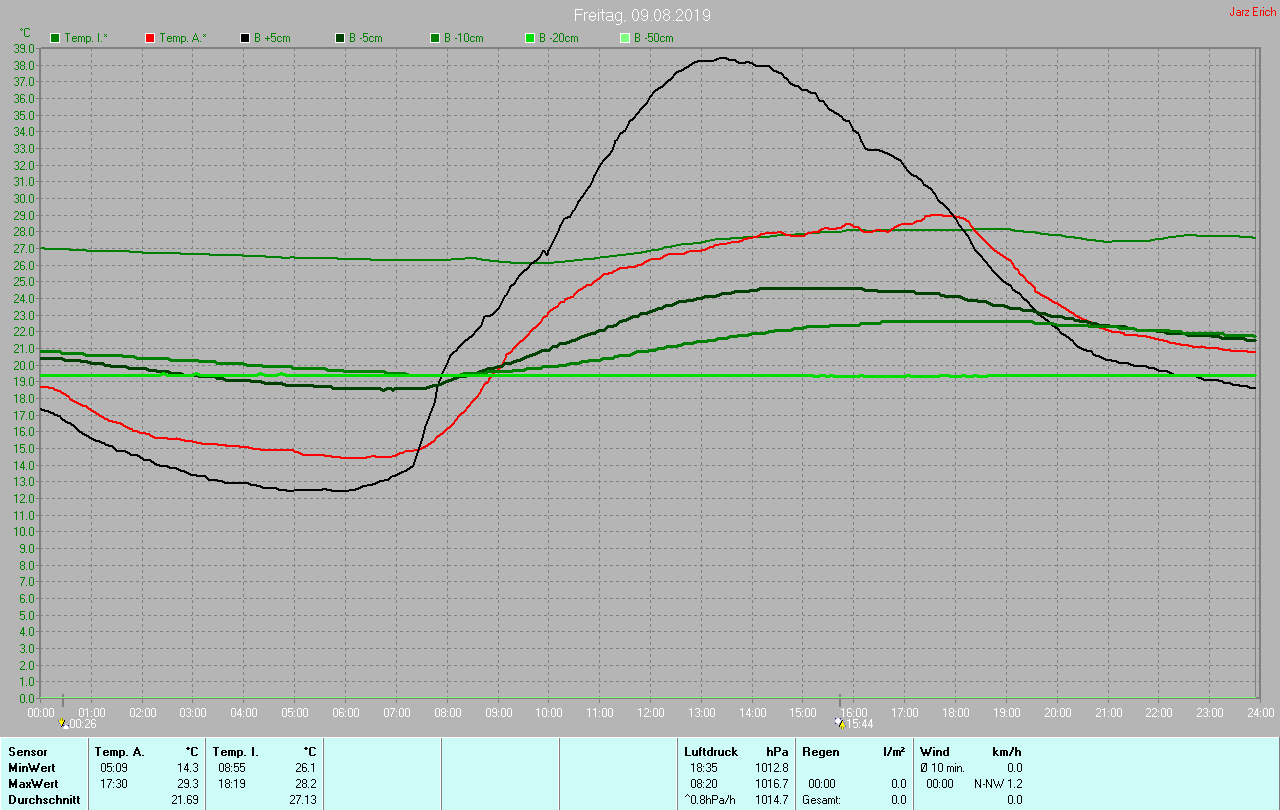Click the 05:09 minimum time for Temp. A.
The height and width of the screenshot is (810, 1280).
coord(114,768)
